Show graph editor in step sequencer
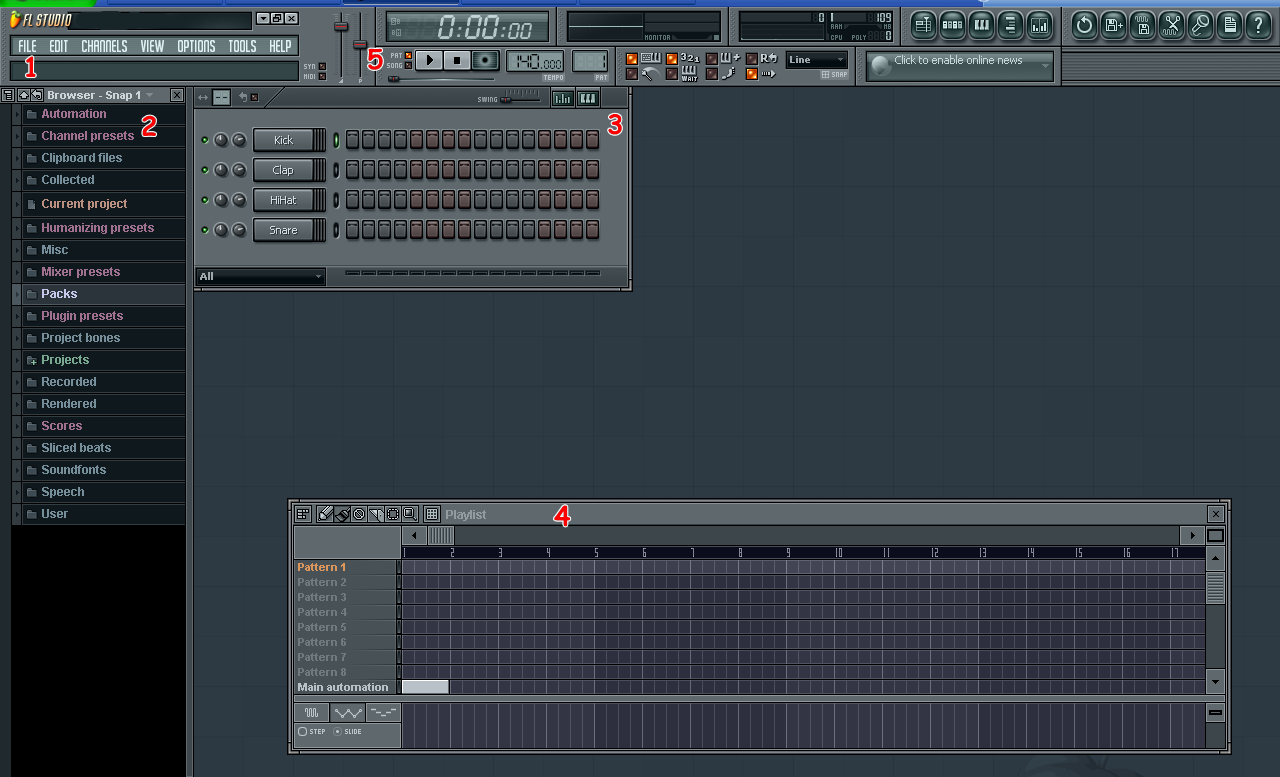Viewport: 1280px width, 777px height. click(563, 97)
